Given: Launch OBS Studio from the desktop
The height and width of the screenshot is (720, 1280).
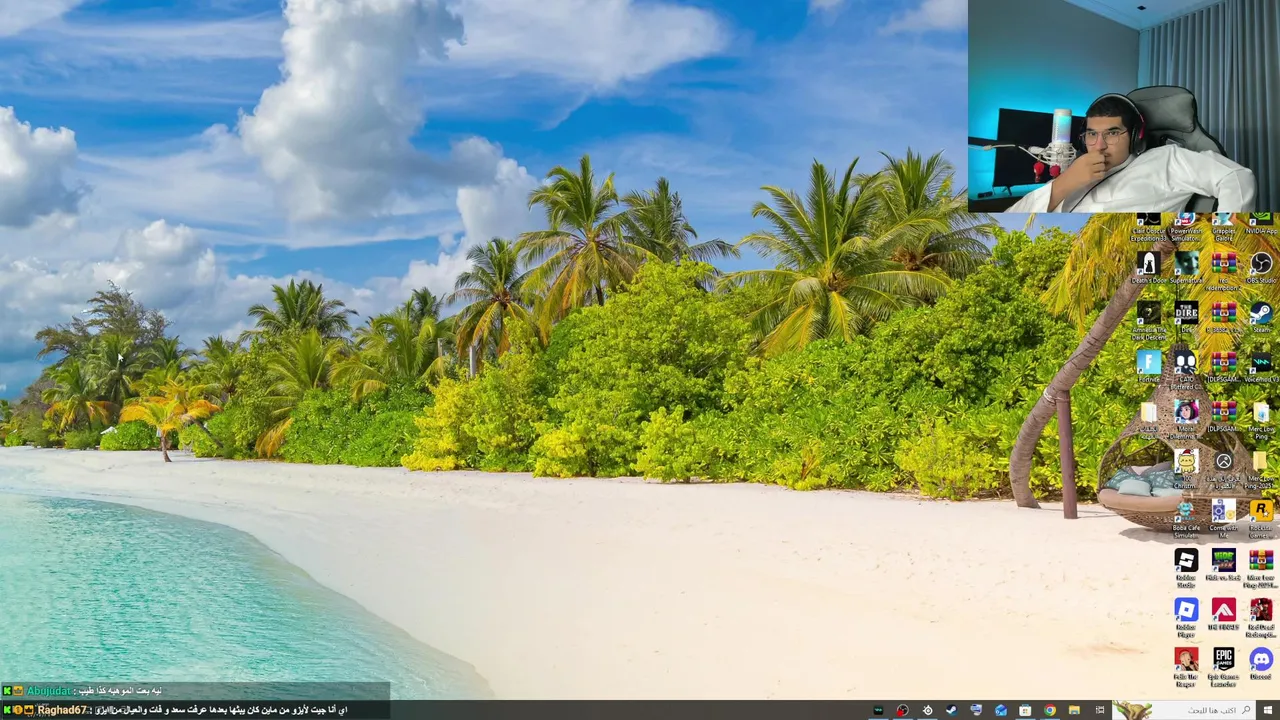Looking at the screenshot, I should pyautogui.click(x=1261, y=268).
